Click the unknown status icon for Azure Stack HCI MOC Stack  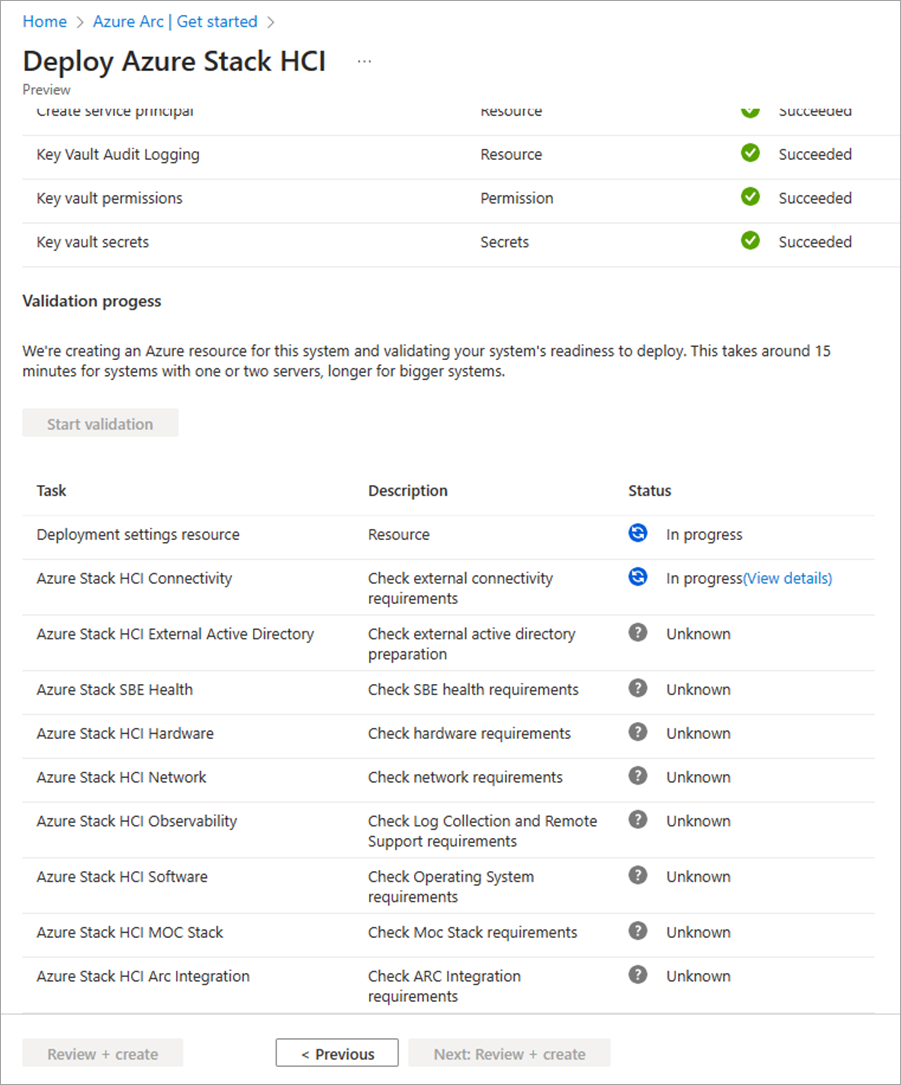[x=637, y=931]
